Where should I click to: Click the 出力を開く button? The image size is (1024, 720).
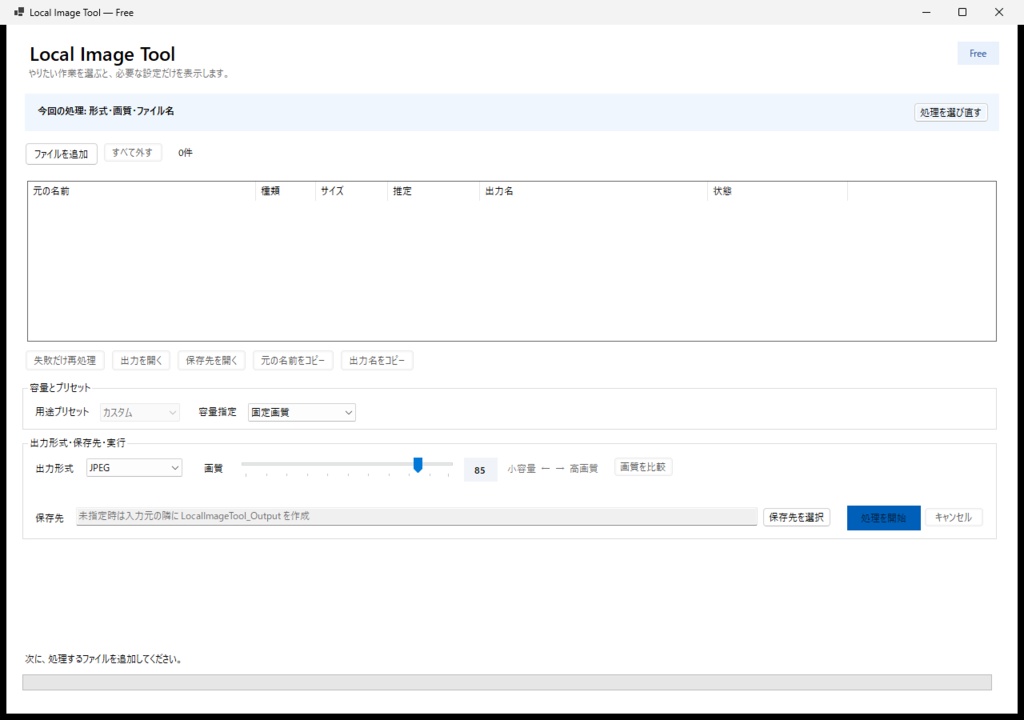pos(141,361)
